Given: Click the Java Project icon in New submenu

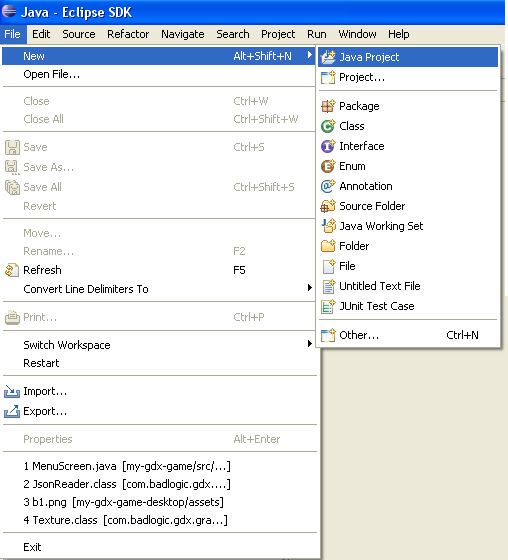Looking at the screenshot, I should pos(328,57).
